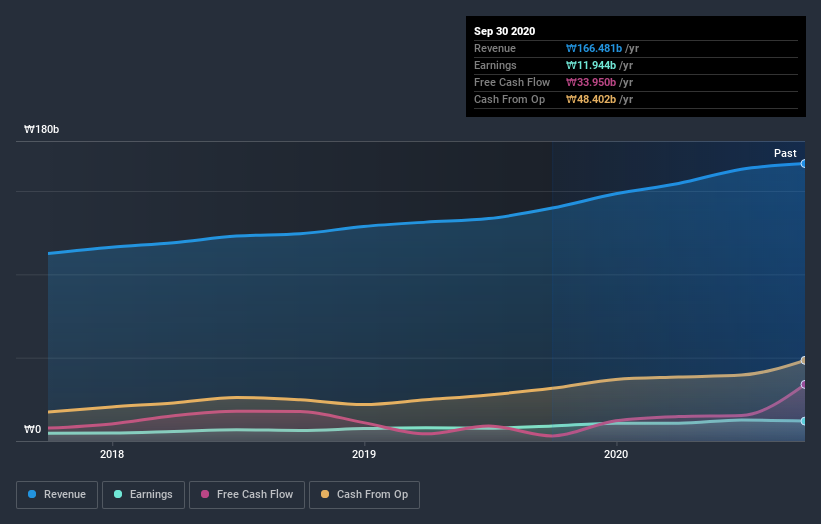Click the ₩166.481b revenue value
Screen dimensions: 821x524
click(594, 48)
